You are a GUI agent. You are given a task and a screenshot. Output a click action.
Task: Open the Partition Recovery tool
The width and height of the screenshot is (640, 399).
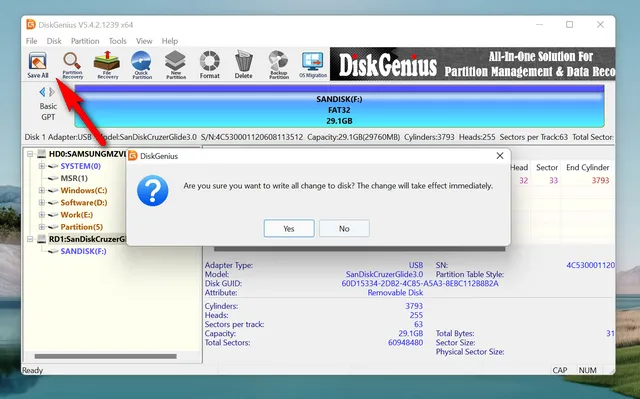pyautogui.click(x=72, y=65)
